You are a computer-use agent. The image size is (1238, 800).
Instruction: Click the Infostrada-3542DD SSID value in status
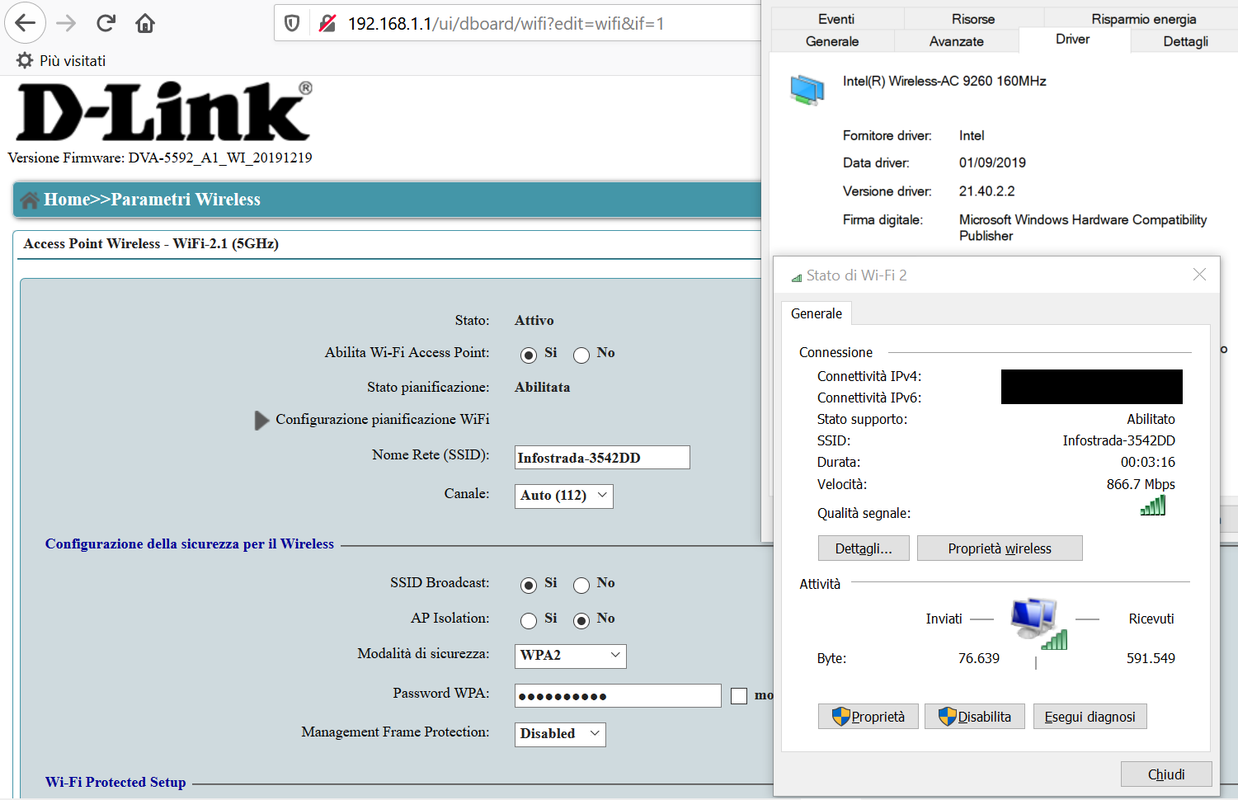[x=1119, y=440]
